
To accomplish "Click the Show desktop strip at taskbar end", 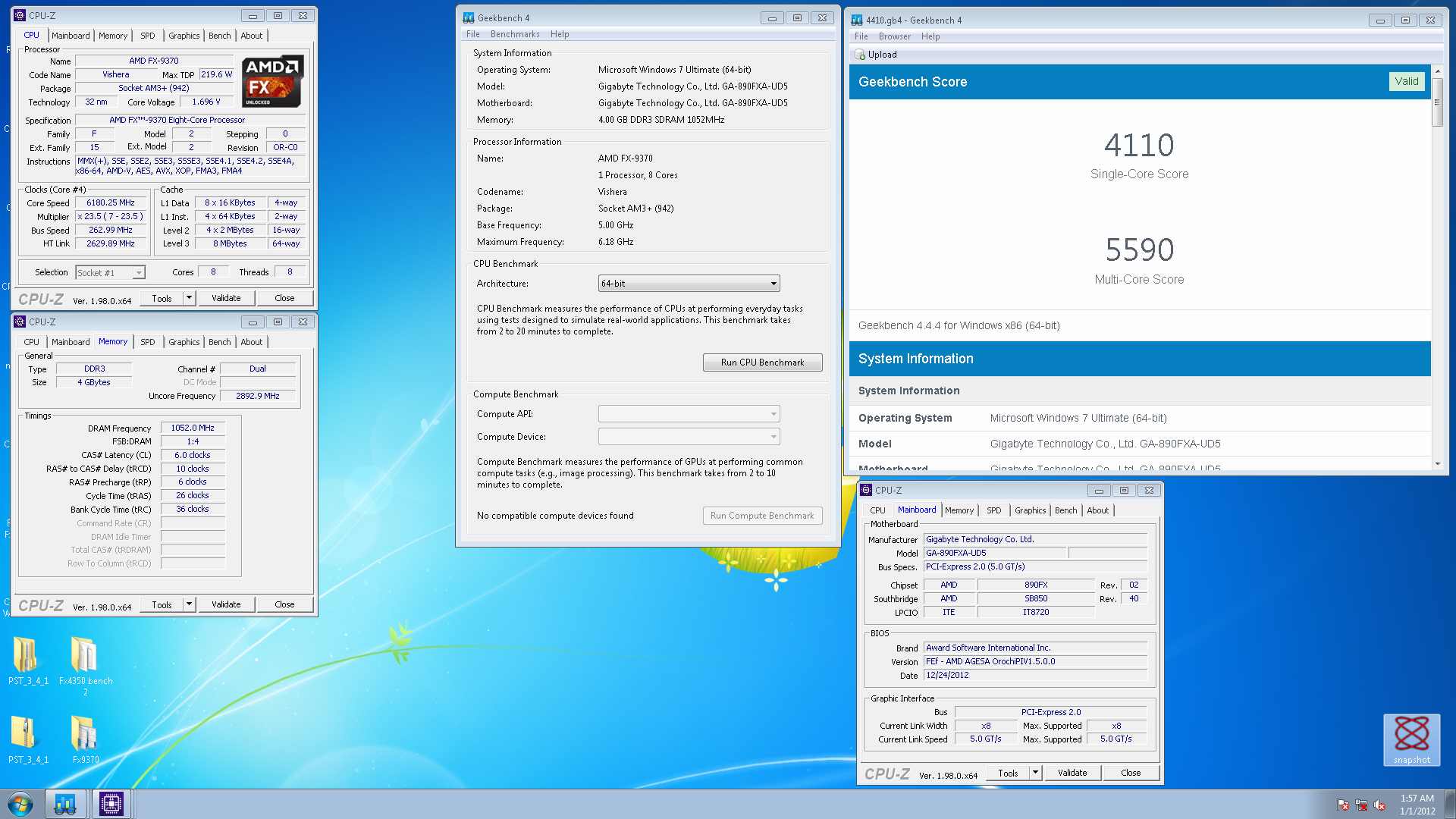I will point(1450,804).
